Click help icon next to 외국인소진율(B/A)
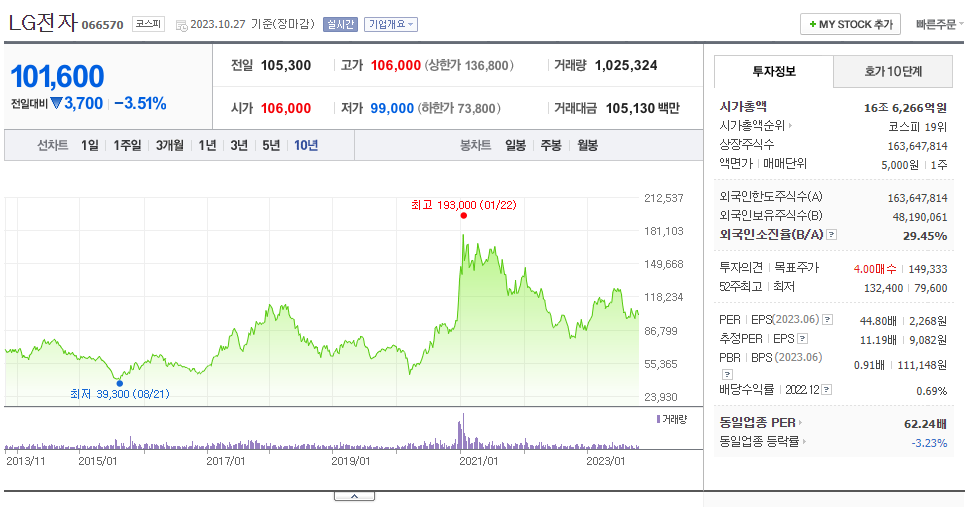 point(832,234)
